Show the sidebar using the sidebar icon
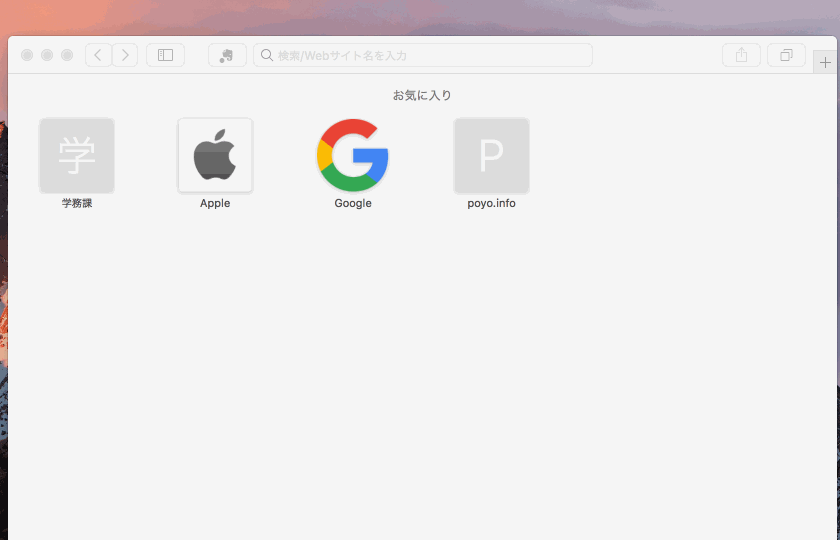The height and width of the screenshot is (540, 840). click(166, 55)
